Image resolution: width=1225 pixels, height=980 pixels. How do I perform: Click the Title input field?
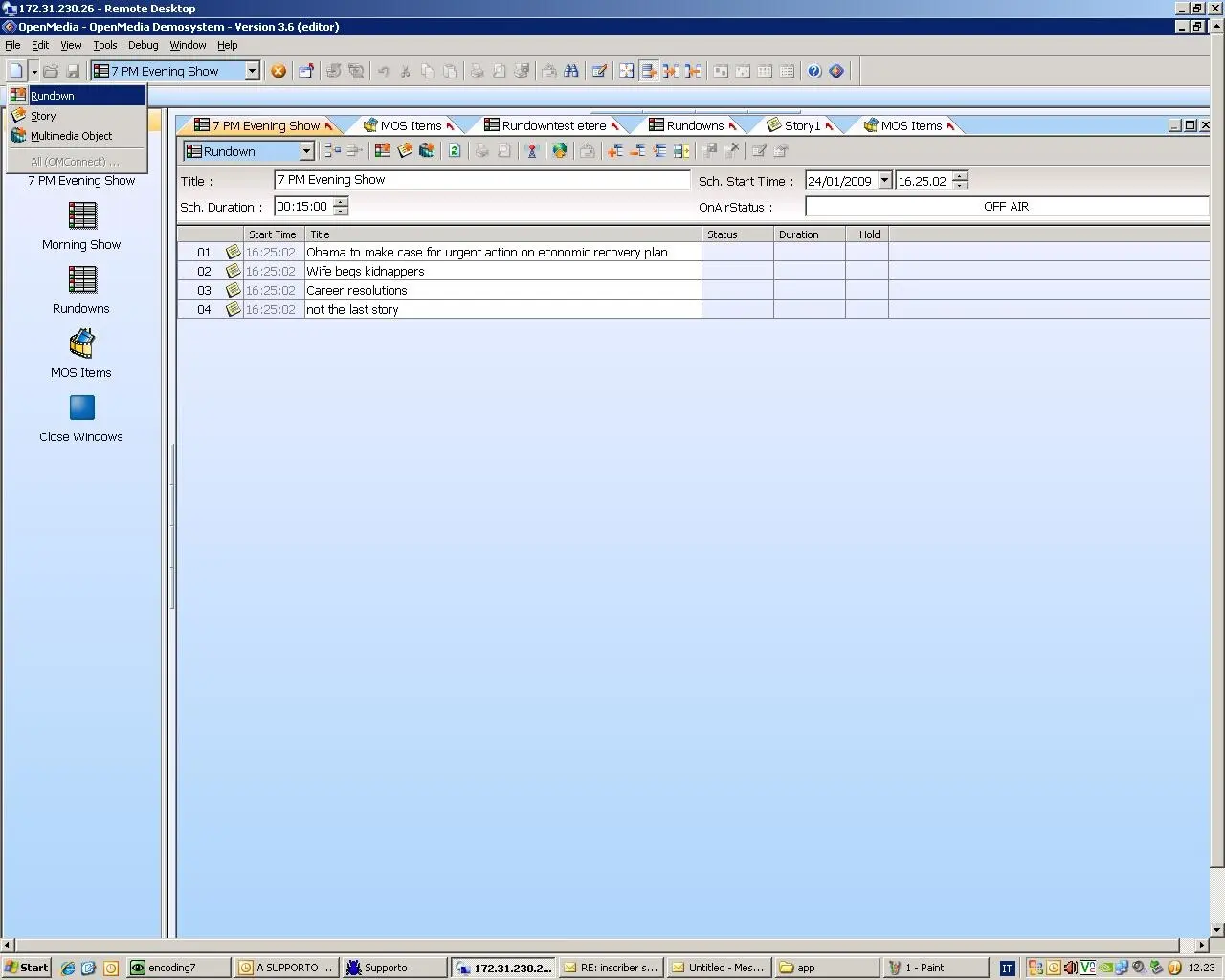tap(481, 180)
